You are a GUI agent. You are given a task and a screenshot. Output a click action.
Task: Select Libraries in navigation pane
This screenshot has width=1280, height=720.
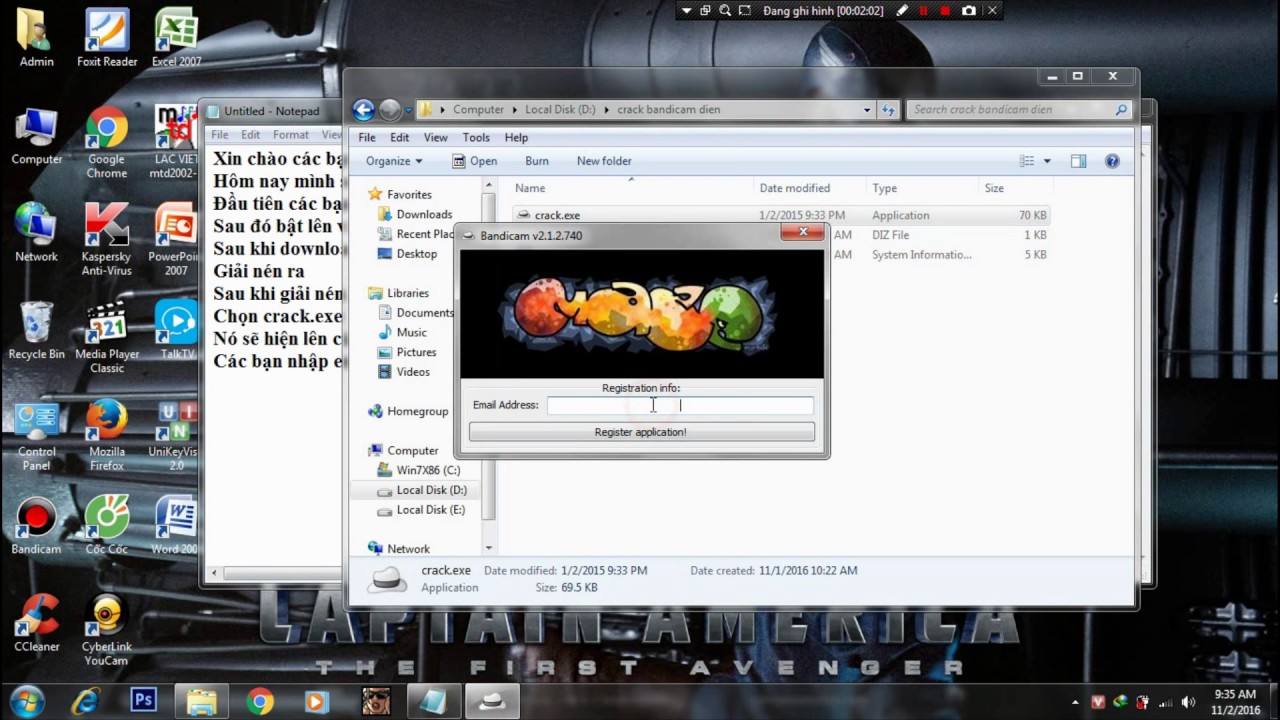coord(408,293)
